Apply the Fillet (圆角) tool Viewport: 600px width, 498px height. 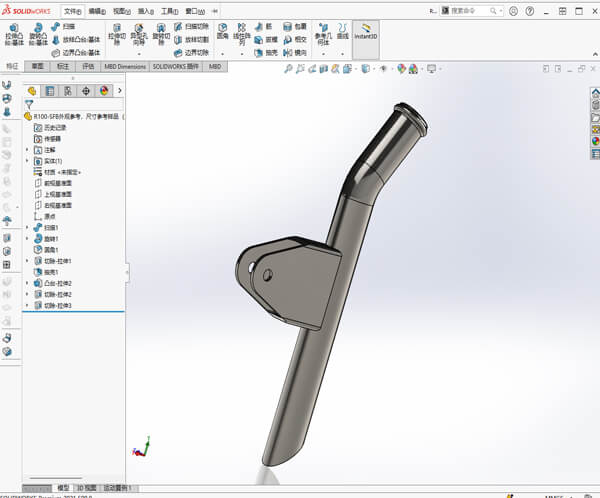coord(222,31)
